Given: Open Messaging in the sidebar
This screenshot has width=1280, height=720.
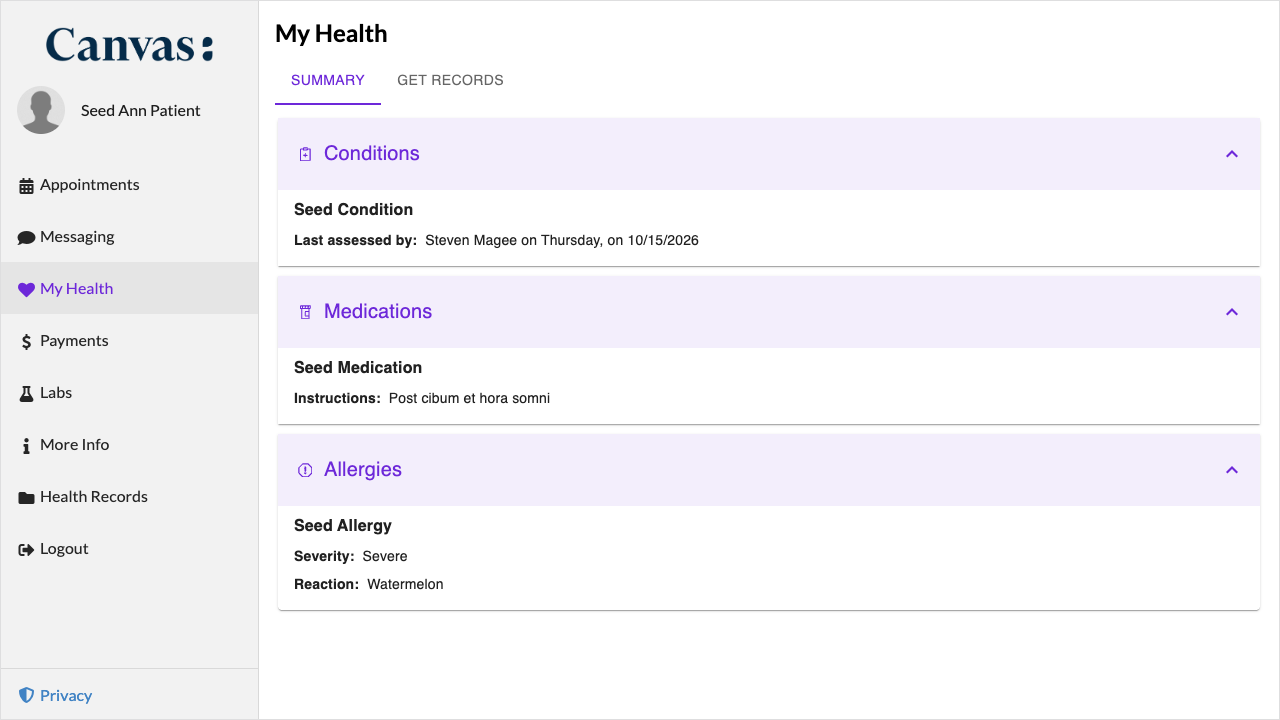Looking at the screenshot, I should (130, 237).
